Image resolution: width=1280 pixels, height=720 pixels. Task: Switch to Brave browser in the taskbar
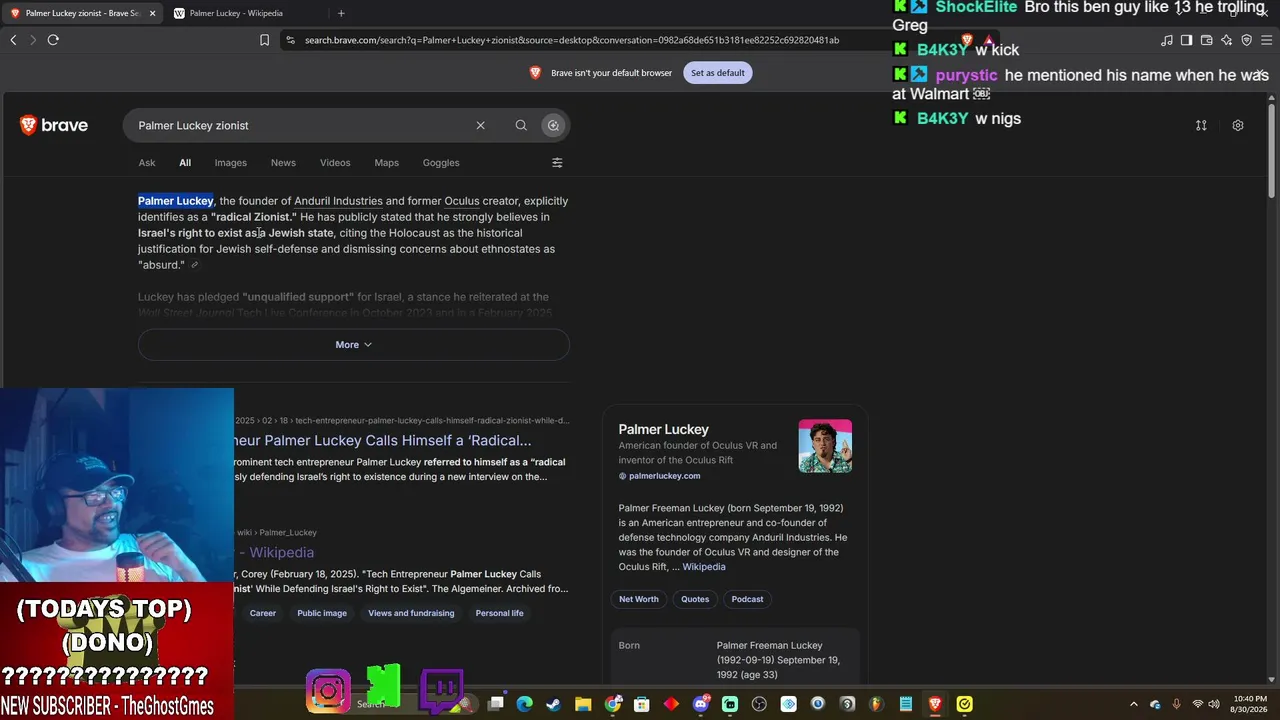[935, 704]
